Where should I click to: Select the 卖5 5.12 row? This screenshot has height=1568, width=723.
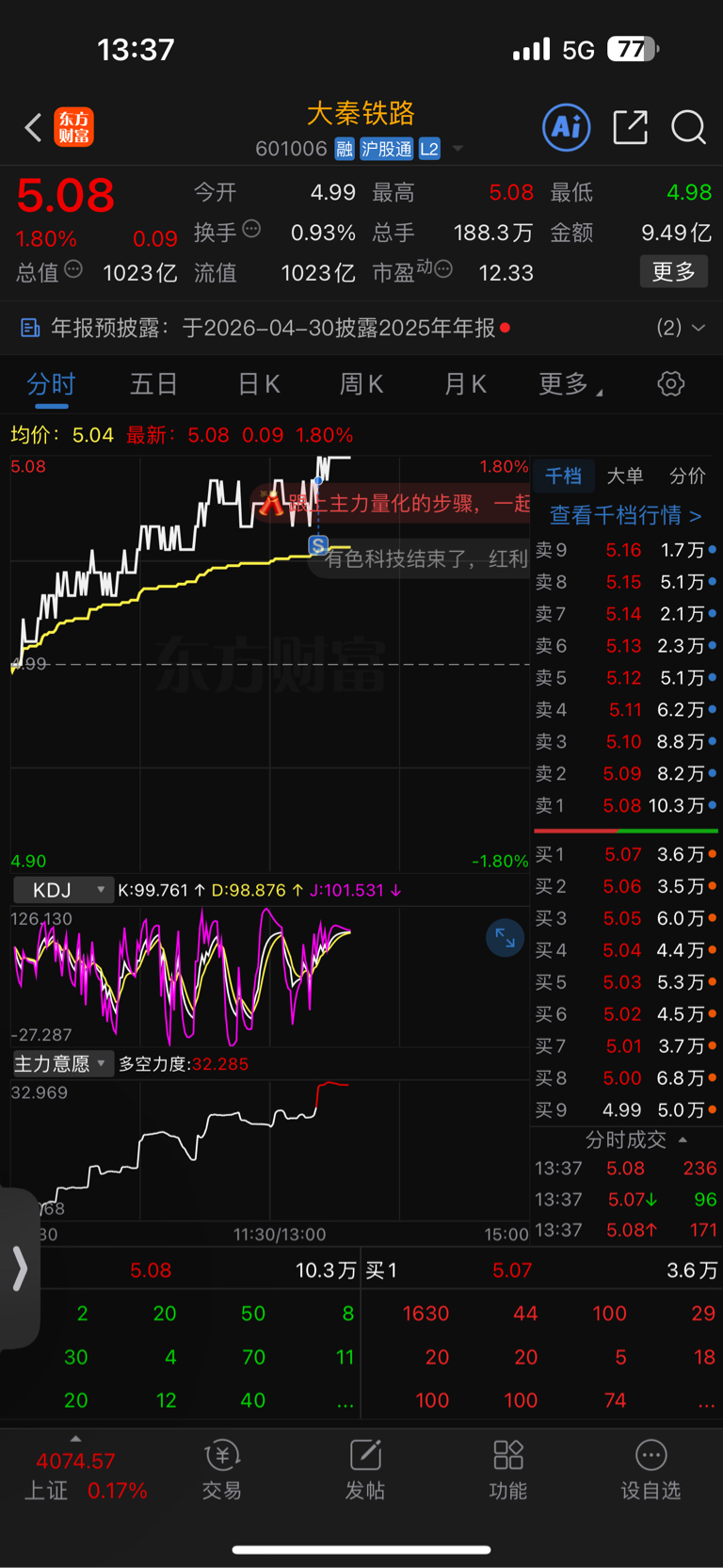pyautogui.click(x=625, y=678)
